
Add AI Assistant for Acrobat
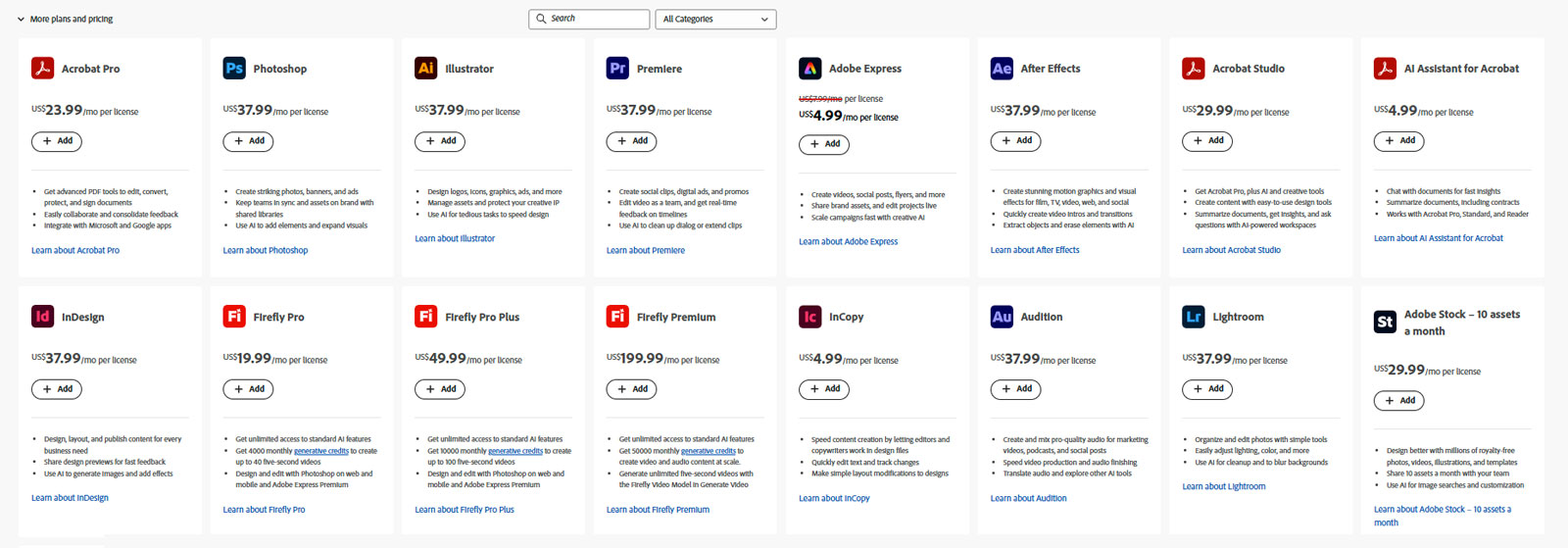tap(1399, 141)
